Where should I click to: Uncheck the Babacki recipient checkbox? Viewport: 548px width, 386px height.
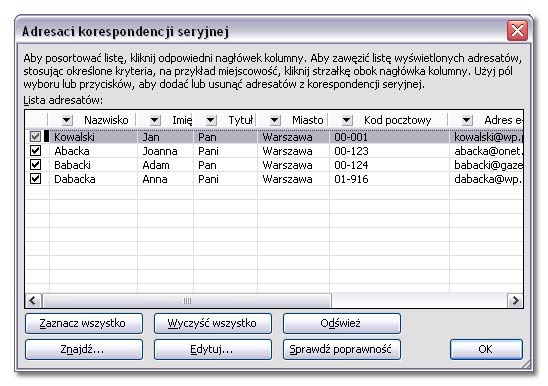[x=35, y=165]
